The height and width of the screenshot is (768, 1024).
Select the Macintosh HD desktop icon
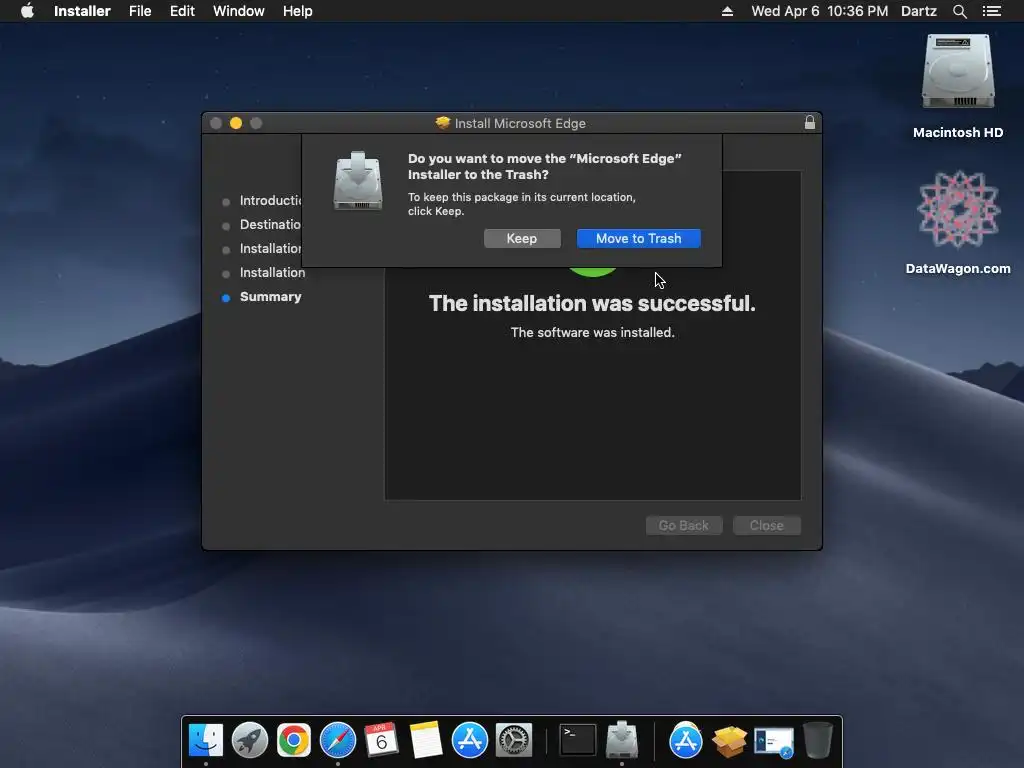tap(957, 86)
